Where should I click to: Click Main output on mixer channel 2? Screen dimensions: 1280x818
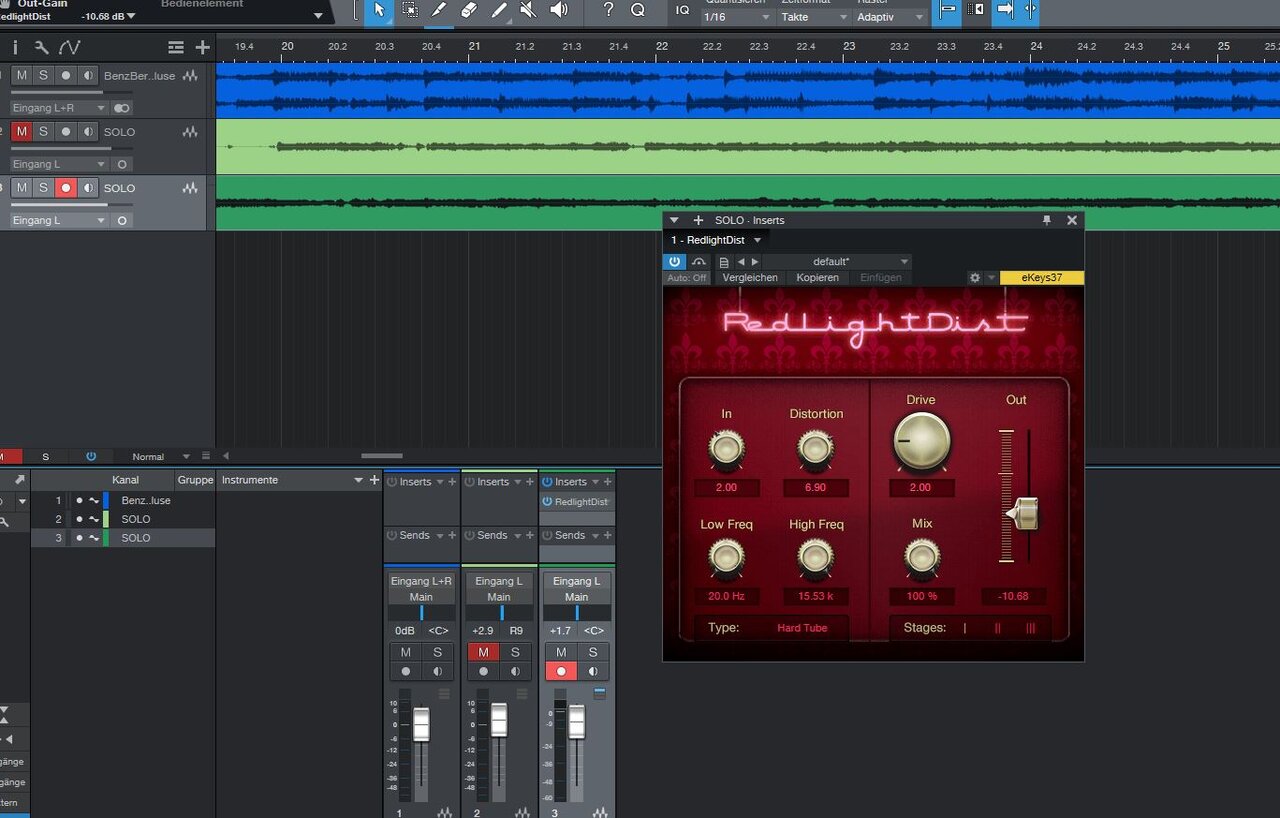pyautogui.click(x=499, y=597)
